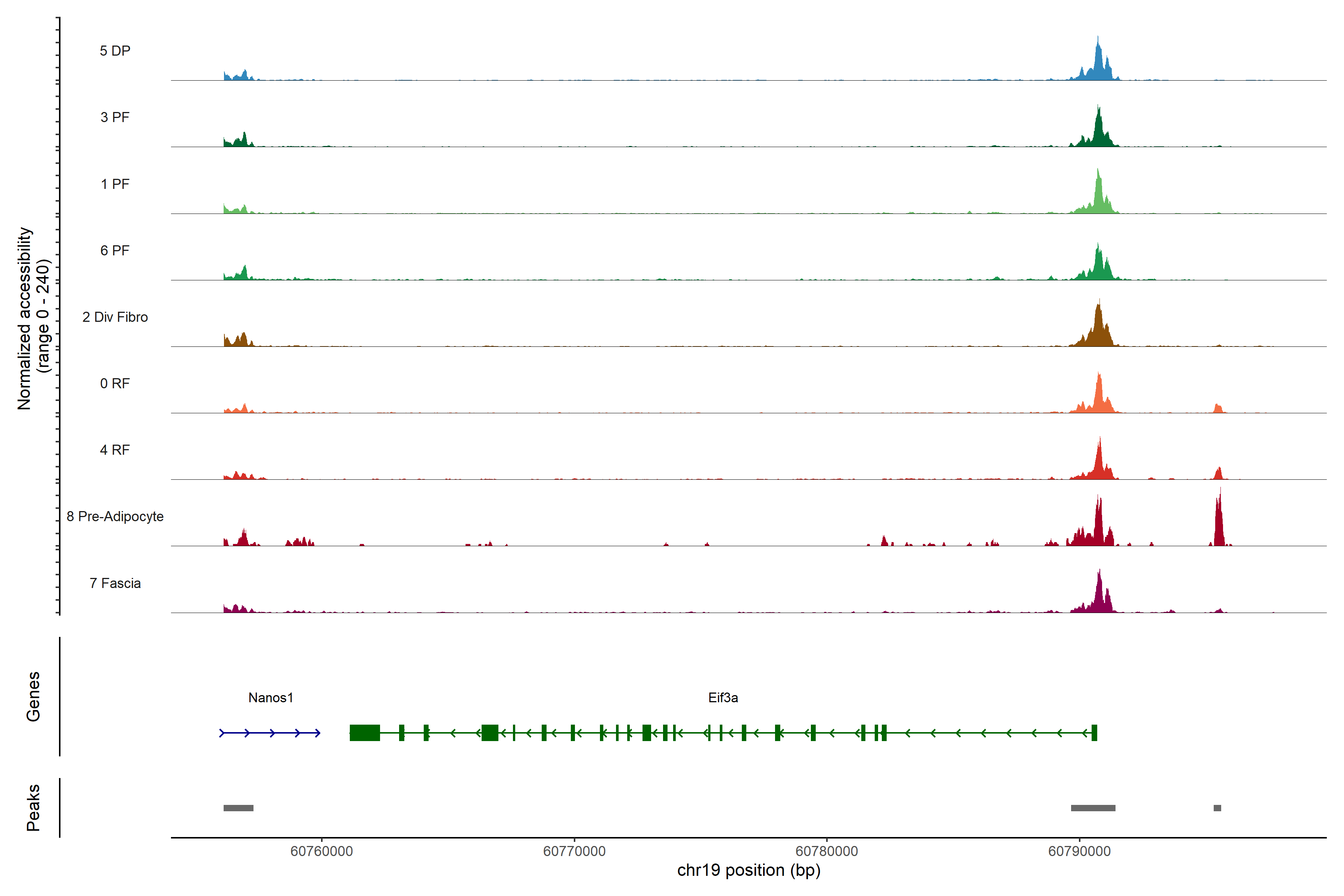Image resolution: width=1344 pixels, height=896 pixels.
Task: Click the leftmost gray peak bar
Action: point(238,808)
